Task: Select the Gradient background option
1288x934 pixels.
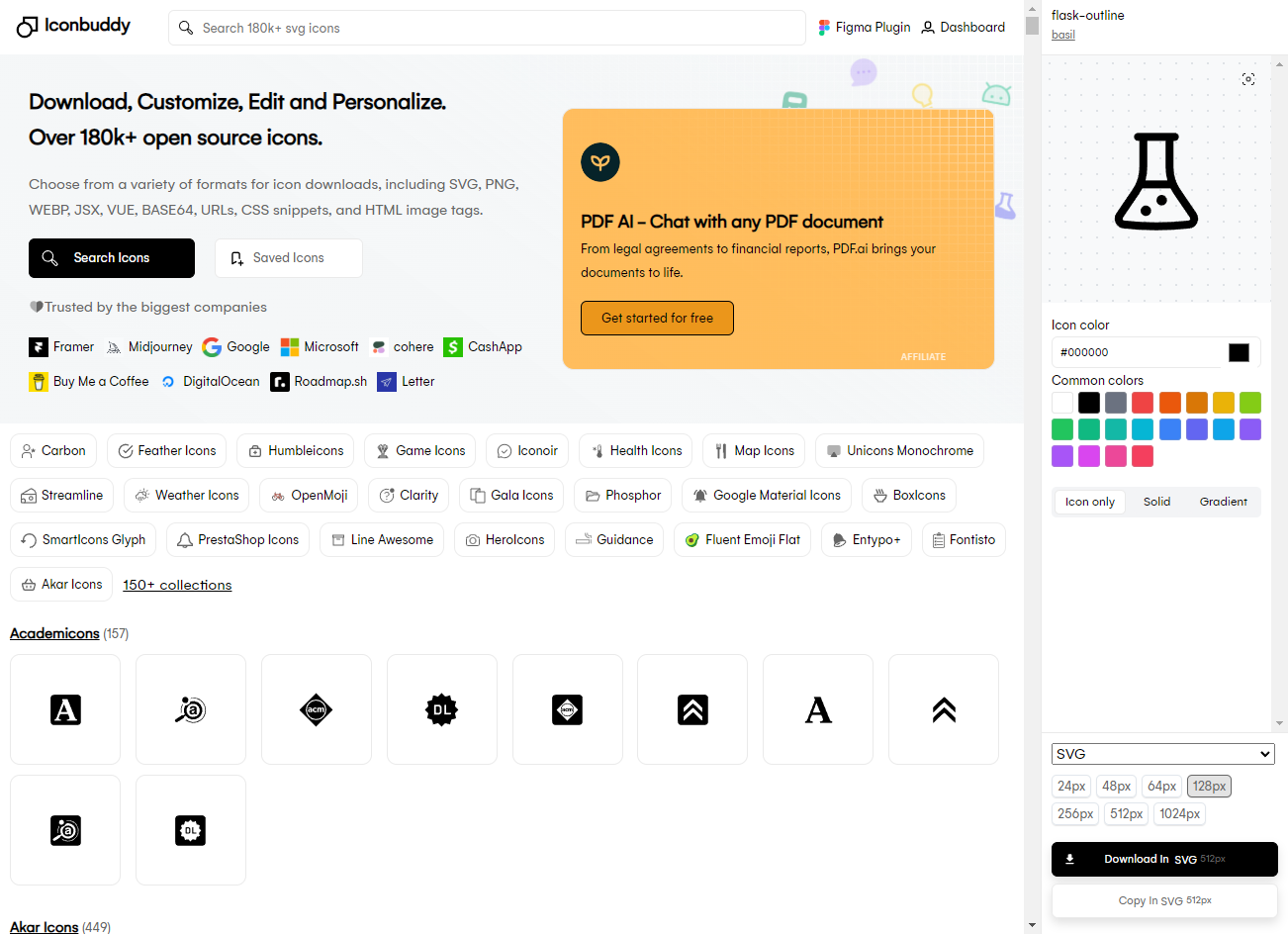Action: [x=1223, y=502]
